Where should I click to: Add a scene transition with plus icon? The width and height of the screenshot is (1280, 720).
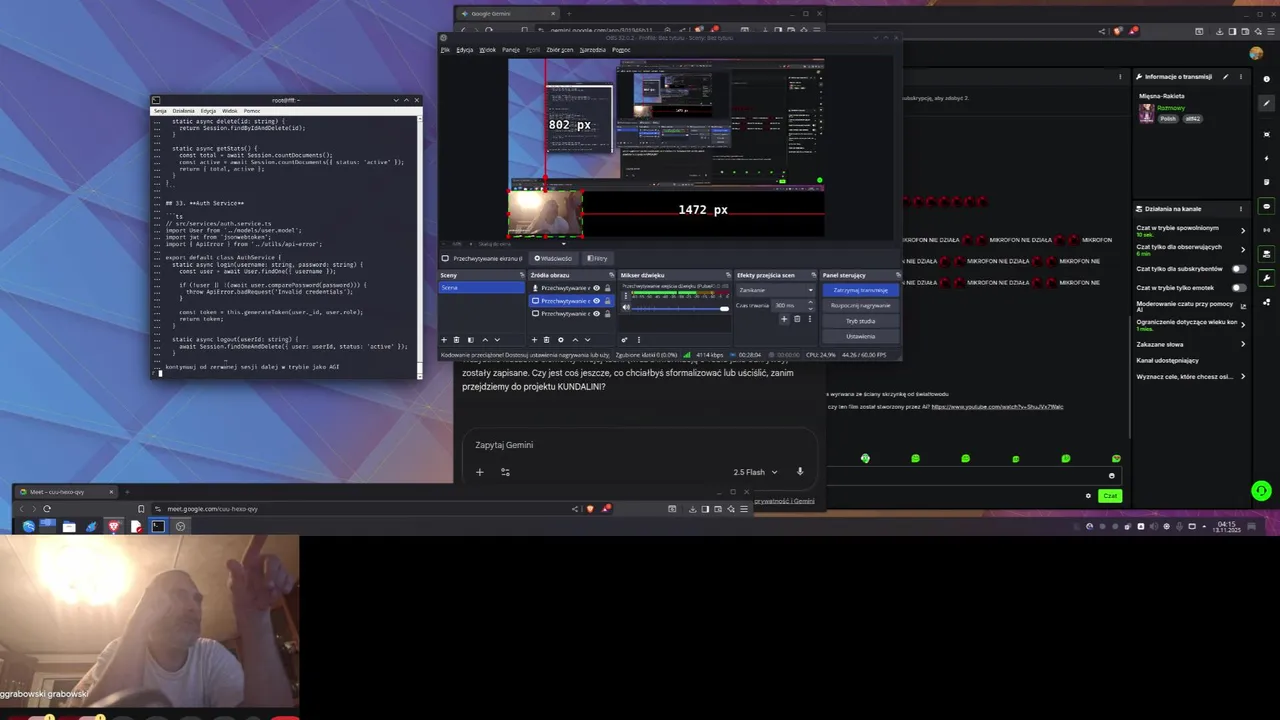pos(784,319)
